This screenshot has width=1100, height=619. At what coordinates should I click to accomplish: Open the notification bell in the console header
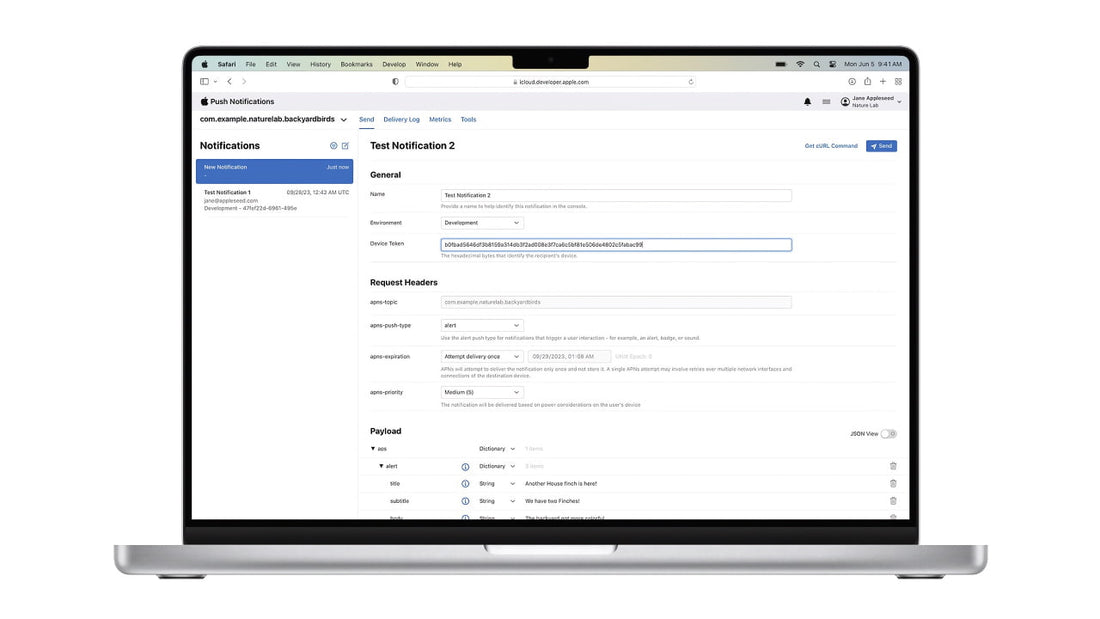point(807,102)
